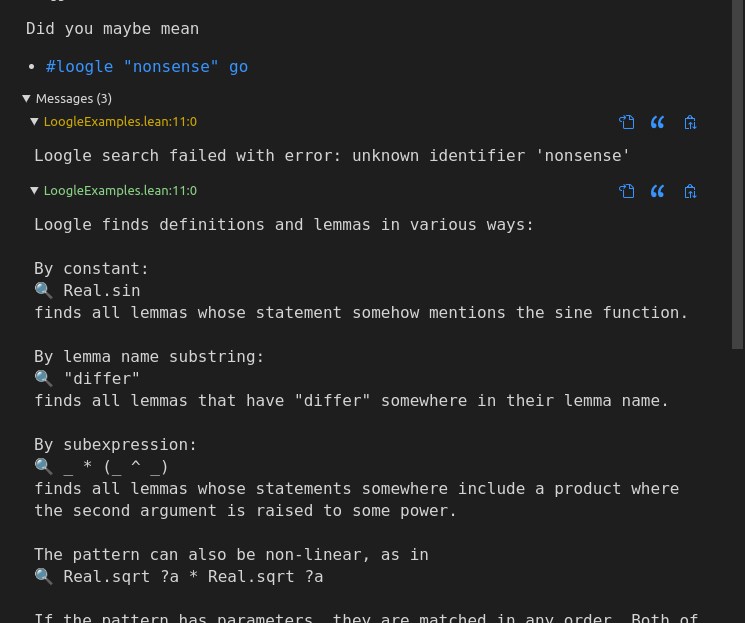Click the 'Did you maybe mean' text
The width and height of the screenshot is (745, 623).
(113, 29)
